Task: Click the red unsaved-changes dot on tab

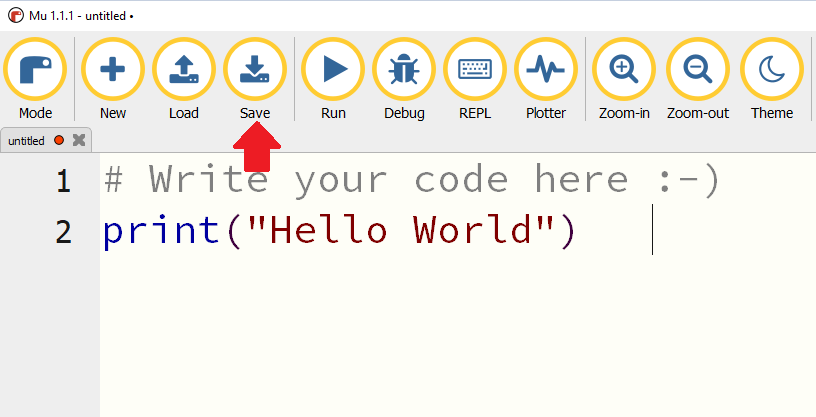Action: [x=59, y=140]
